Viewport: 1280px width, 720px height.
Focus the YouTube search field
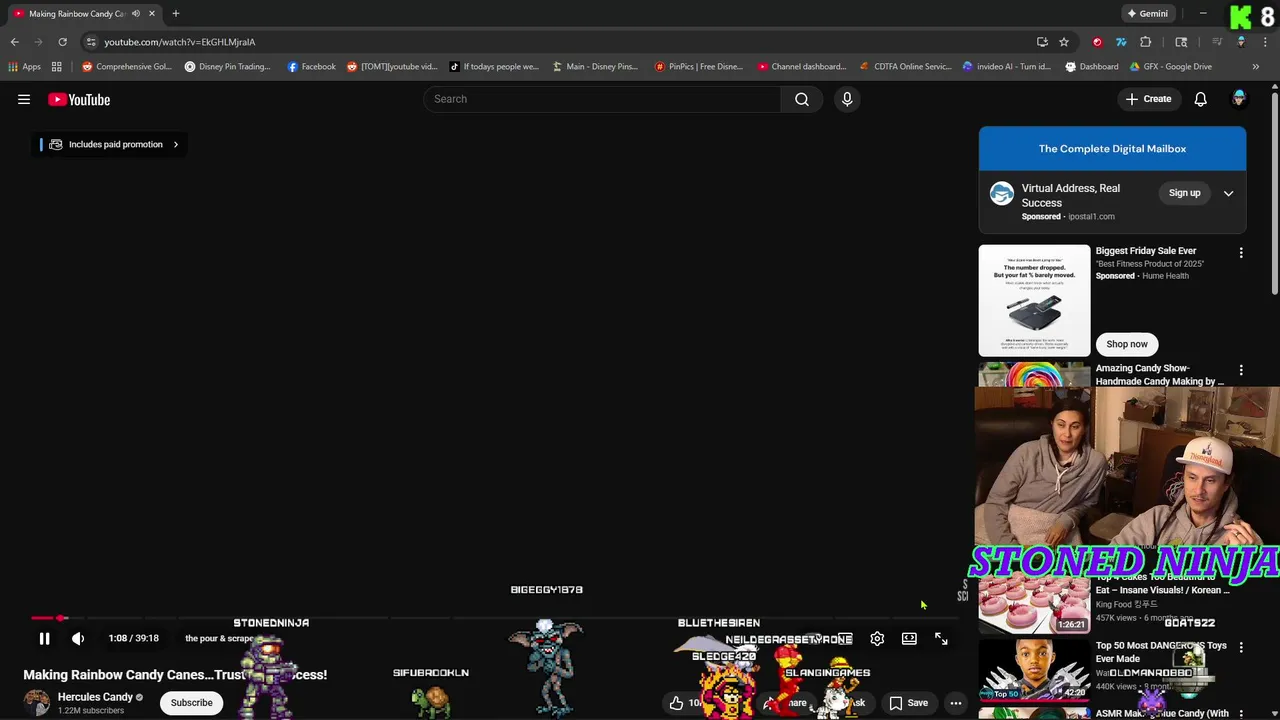tap(602, 99)
